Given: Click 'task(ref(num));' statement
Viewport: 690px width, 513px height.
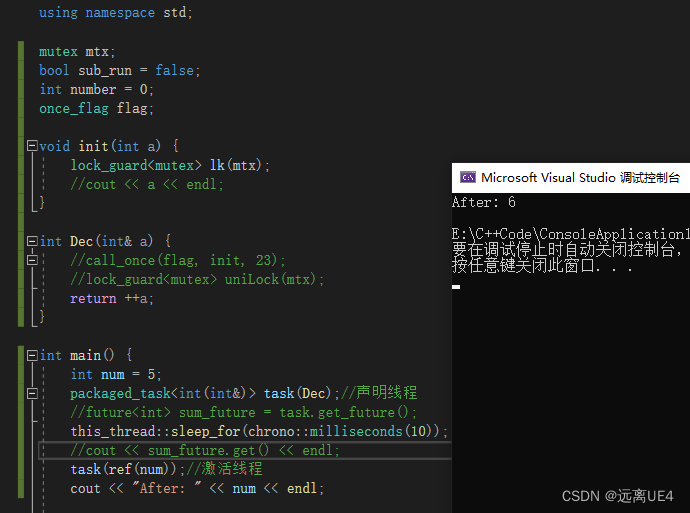Looking at the screenshot, I should [x=128, y=469].
